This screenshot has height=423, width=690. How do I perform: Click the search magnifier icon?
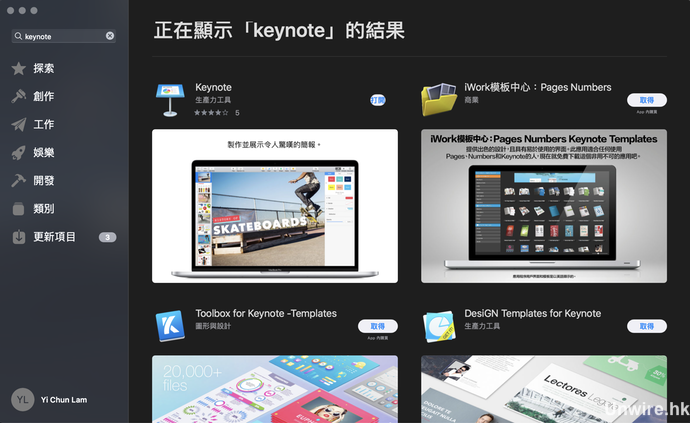(x=18, y=36)
